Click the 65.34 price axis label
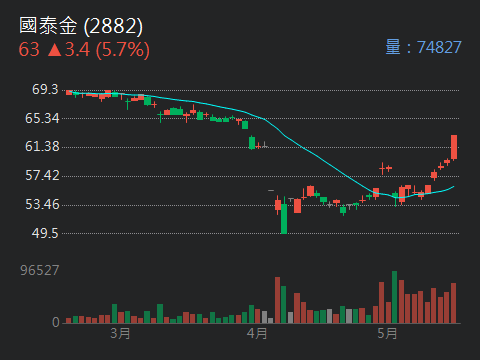The image size is (480, 360). 42,118
